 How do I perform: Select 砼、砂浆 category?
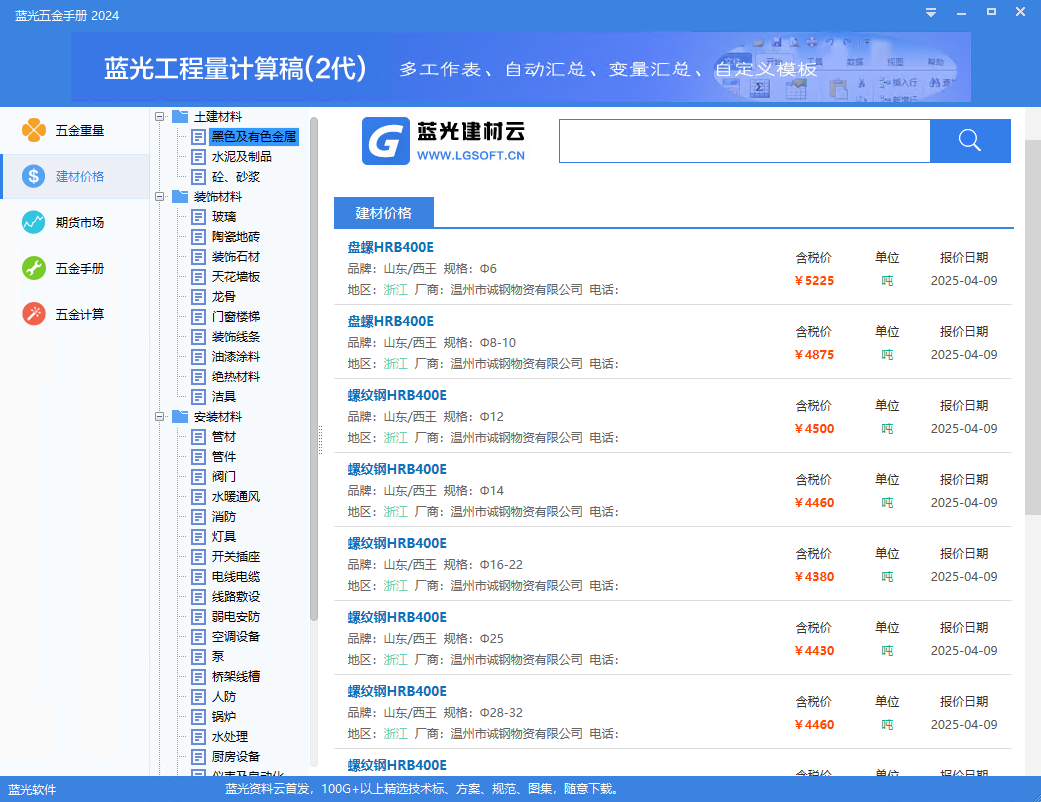pyautogui.click(x=236, y=177)
